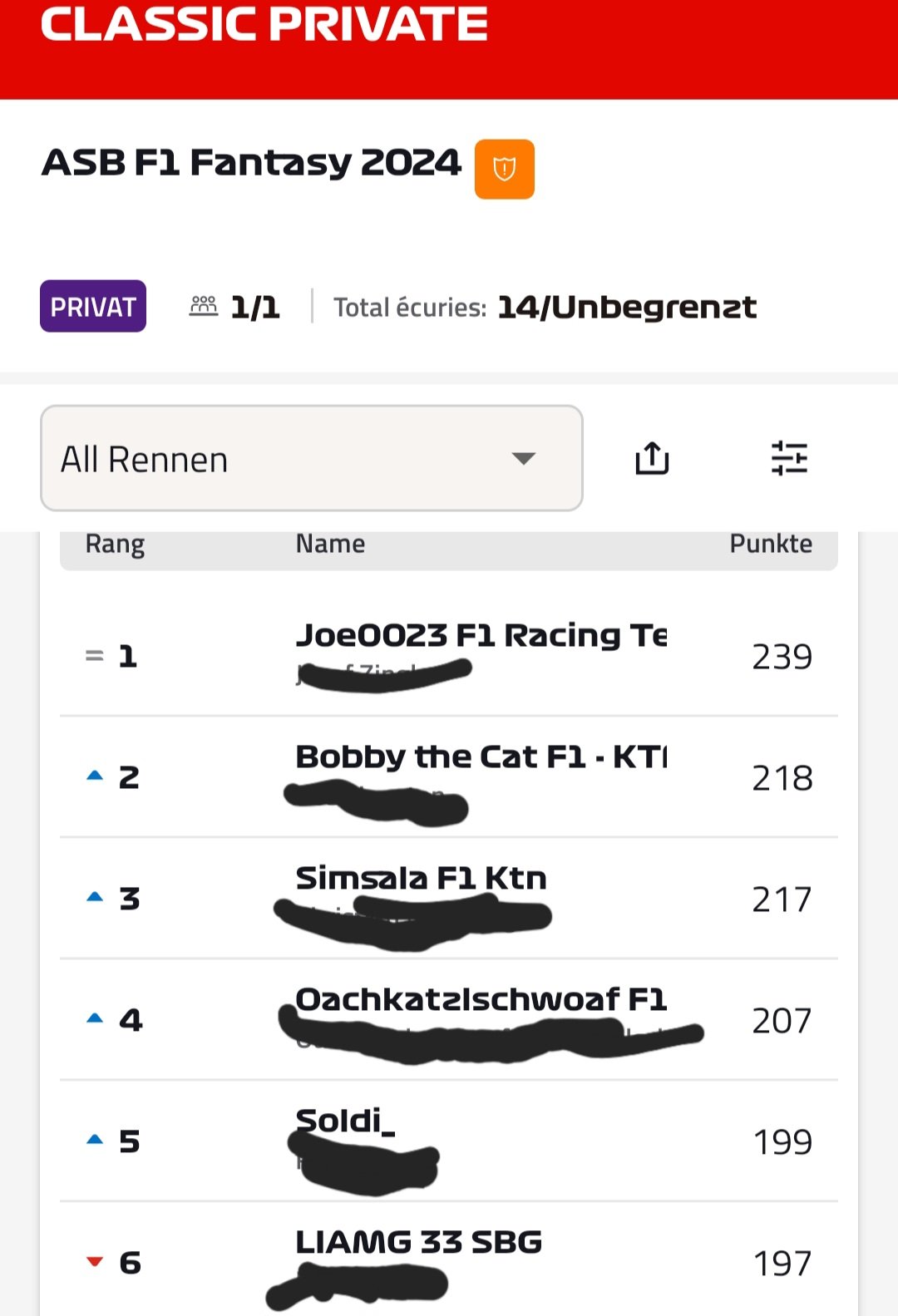Open LIAMG 33 SBG team
This screenshot has width=898, height=1316.
coord(449,1260)
